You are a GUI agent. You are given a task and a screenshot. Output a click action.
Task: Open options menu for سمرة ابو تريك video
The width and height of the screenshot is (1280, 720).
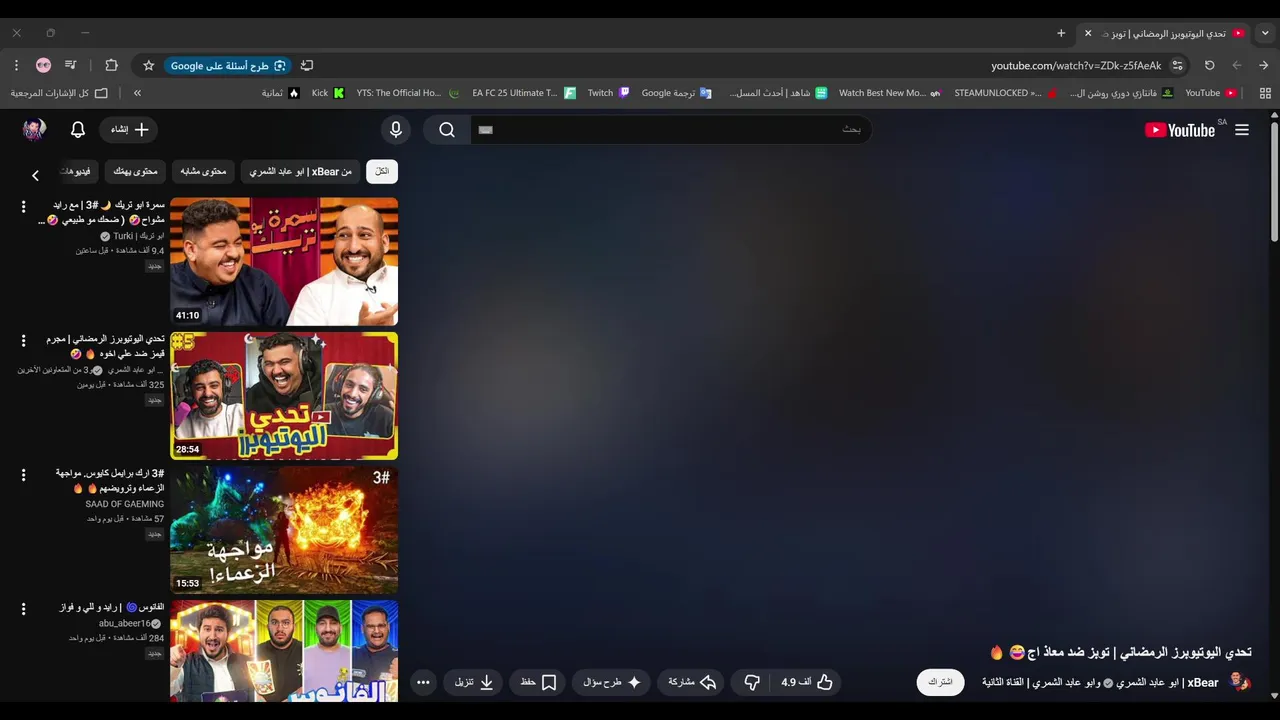pyautogui.click(x=23, y=206)
